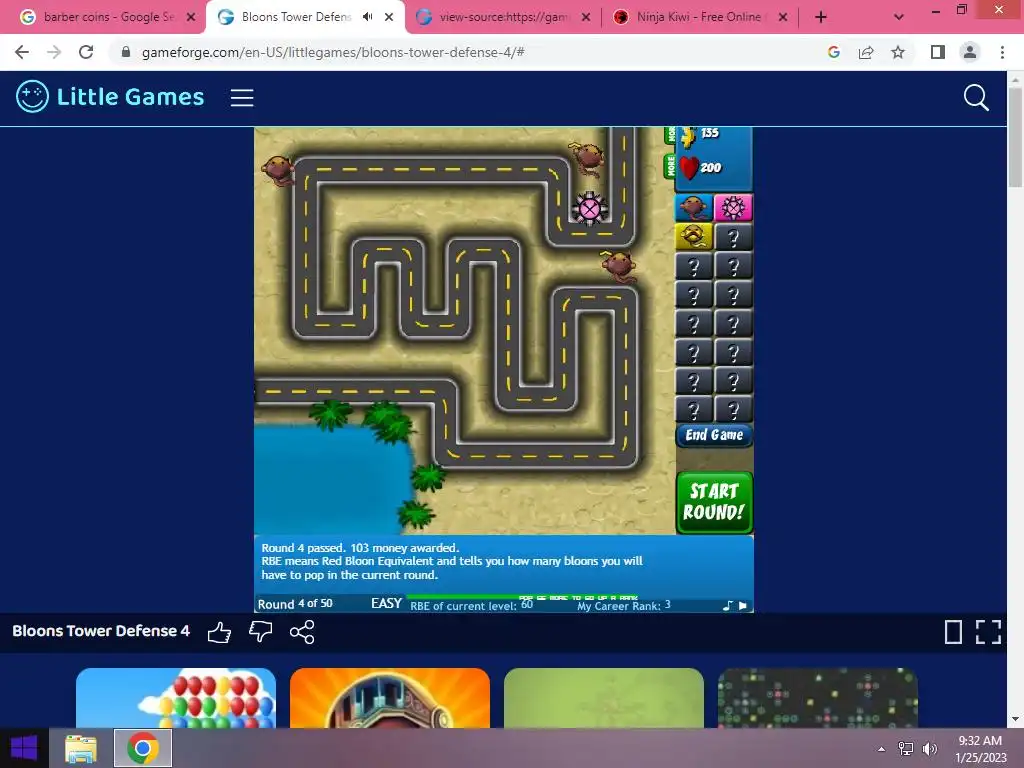Toggle the icon right of the music note
This screenshot has height=768, width=1024.
tap(743, 606)
